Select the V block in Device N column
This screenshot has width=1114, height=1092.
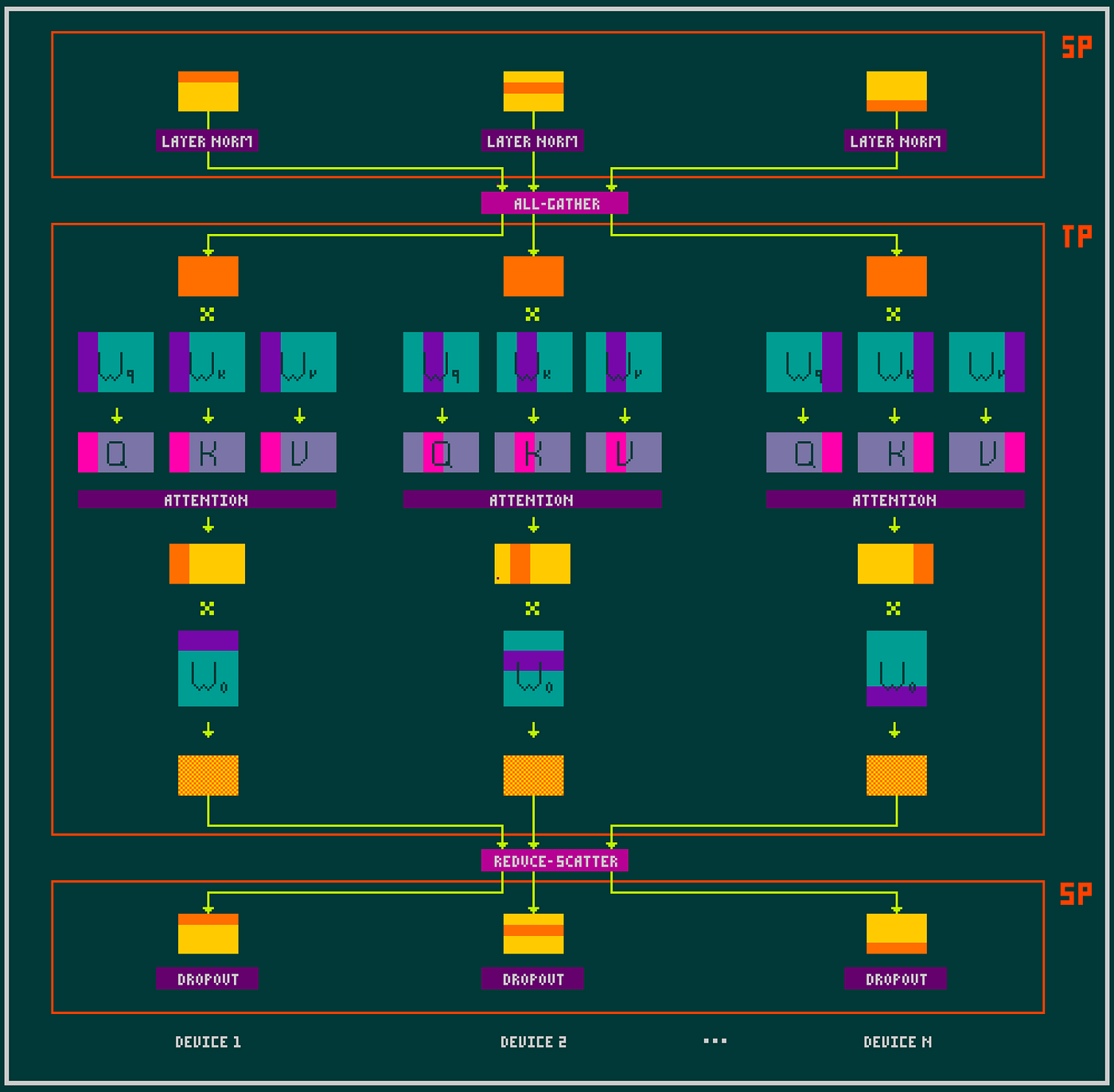click(987, 452)
